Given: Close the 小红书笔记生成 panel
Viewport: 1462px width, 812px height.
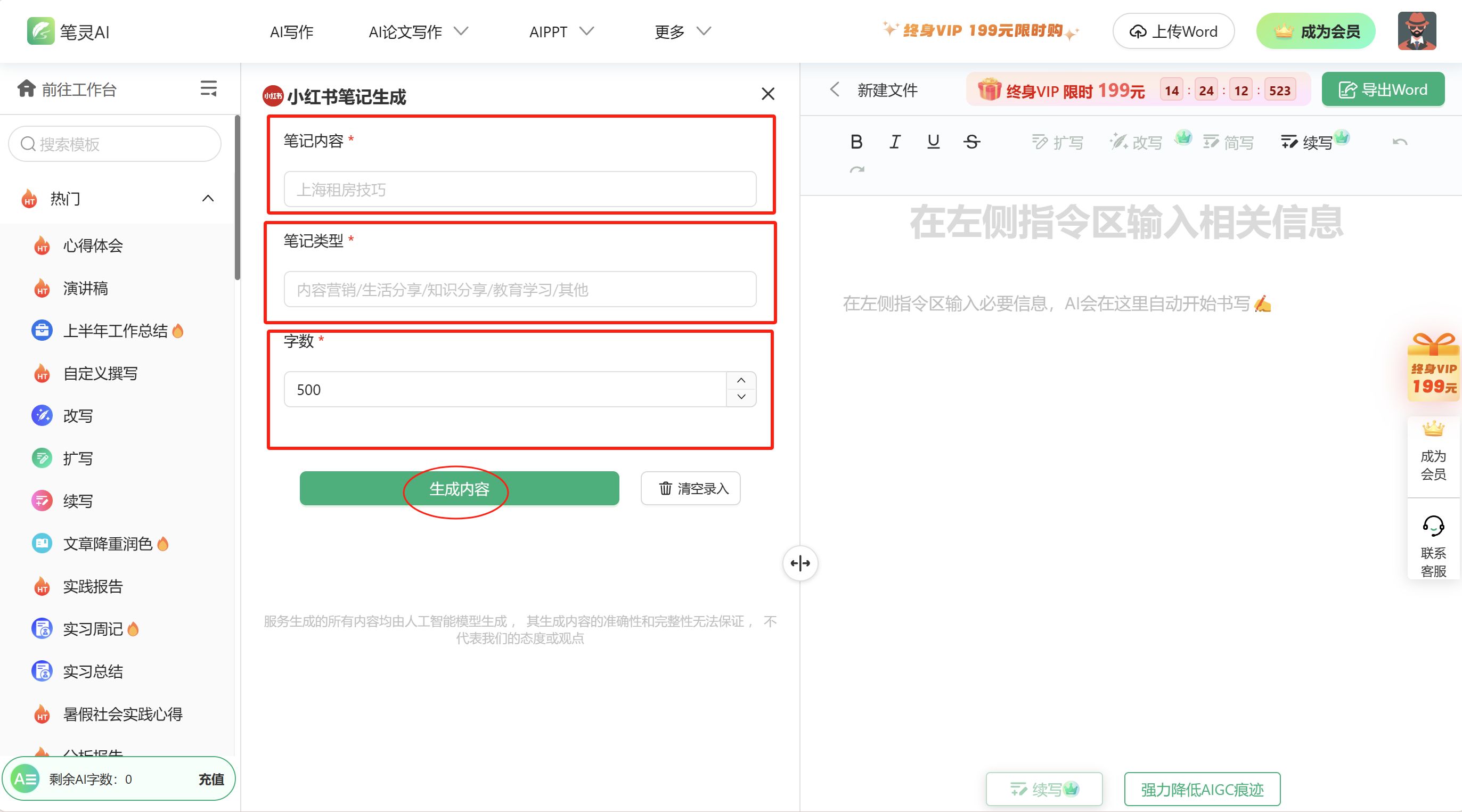Looking at the screenshot, I should (767, 94).
